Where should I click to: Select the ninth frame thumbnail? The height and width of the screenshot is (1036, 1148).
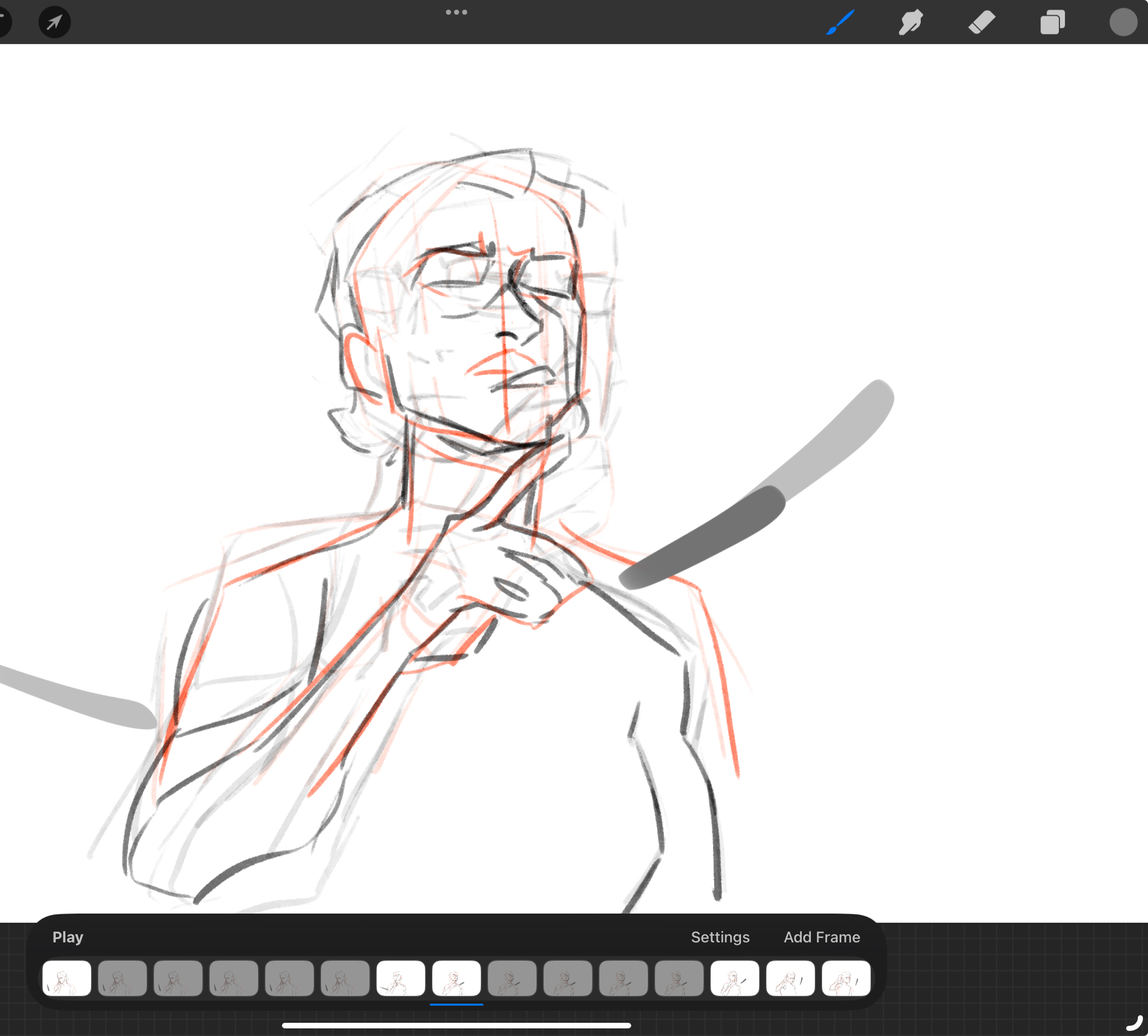coord(512,978)
